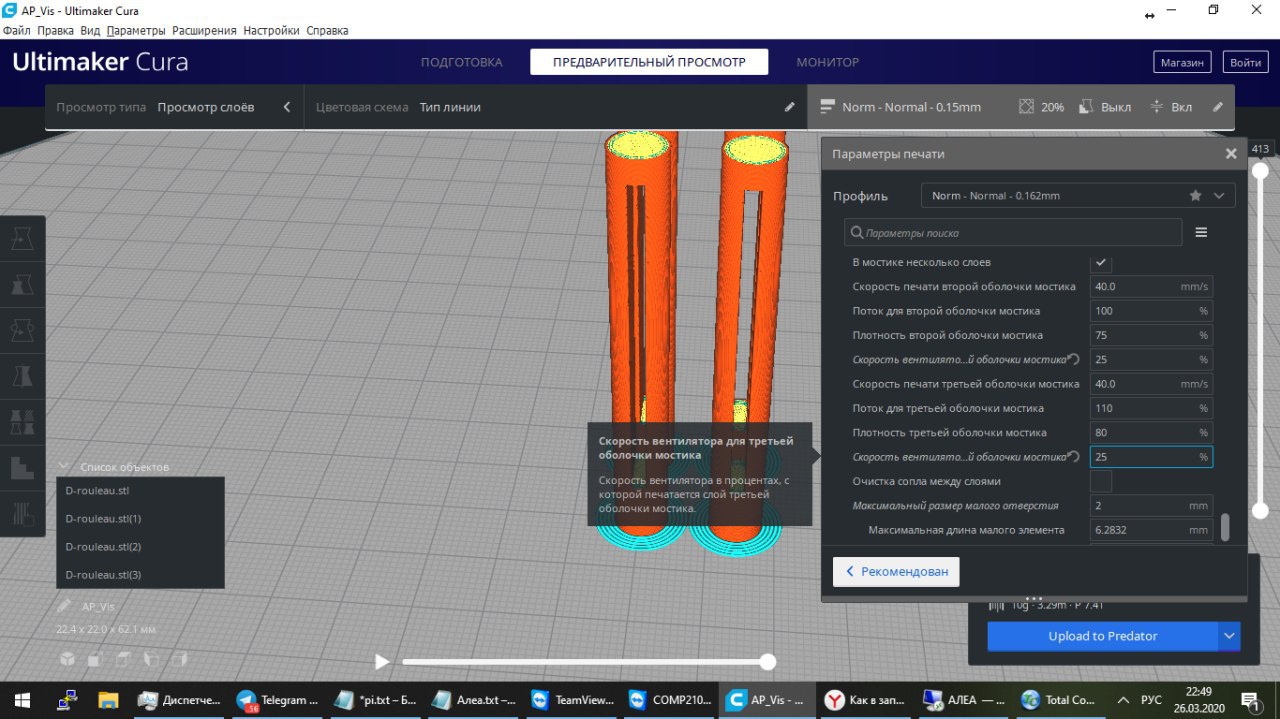Switch to left side view icon
Screen dimensions: 1280x719
[151, 659]
